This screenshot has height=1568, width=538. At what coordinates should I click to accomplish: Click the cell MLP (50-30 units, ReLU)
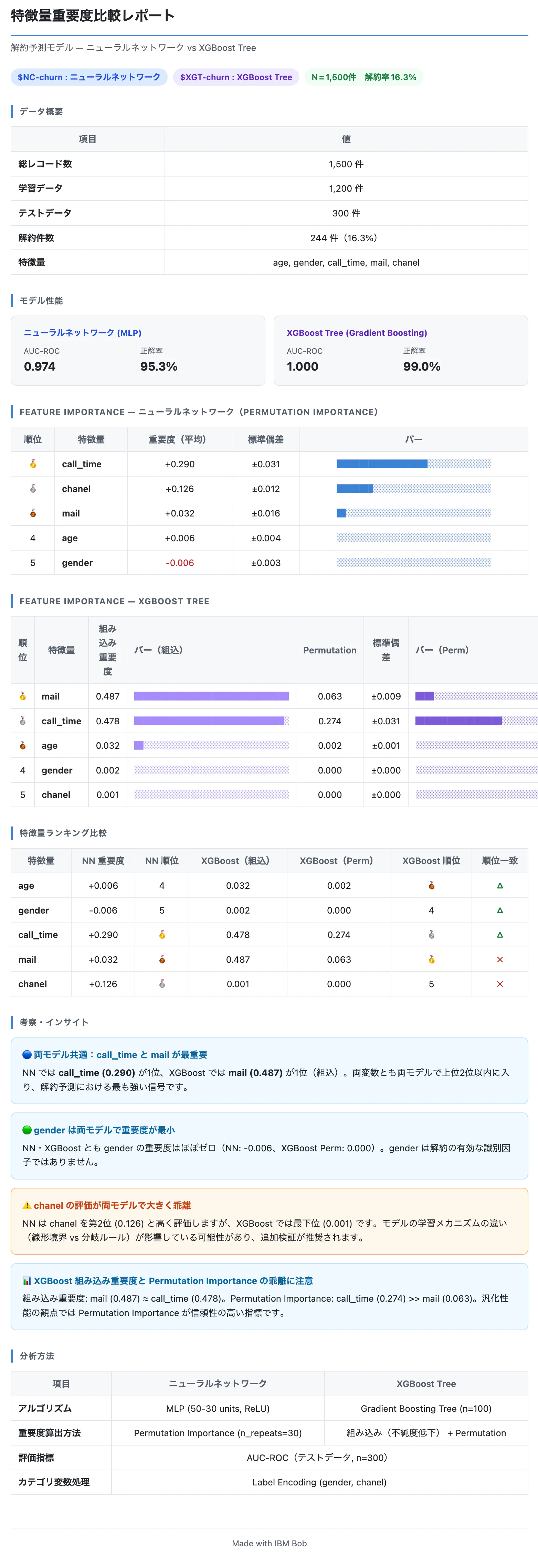click(x=218, y=1409)
